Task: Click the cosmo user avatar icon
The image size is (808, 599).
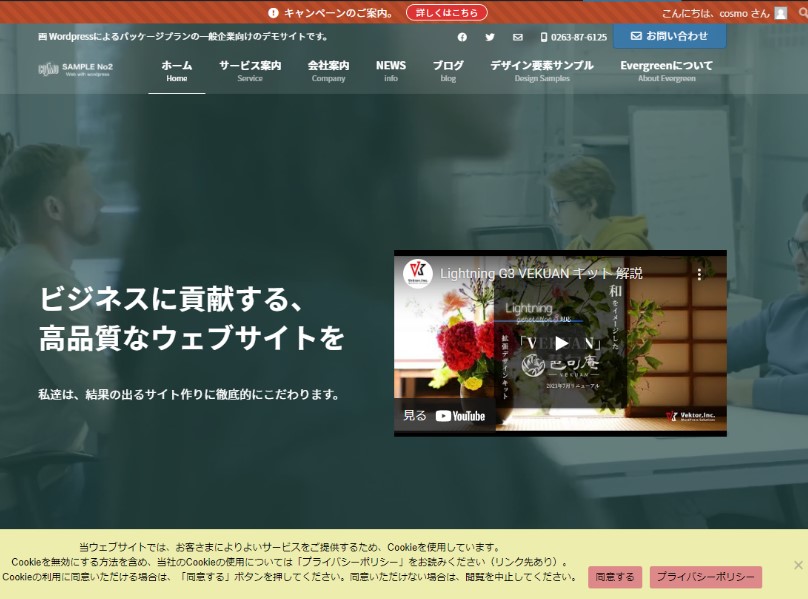Action: 780,13
